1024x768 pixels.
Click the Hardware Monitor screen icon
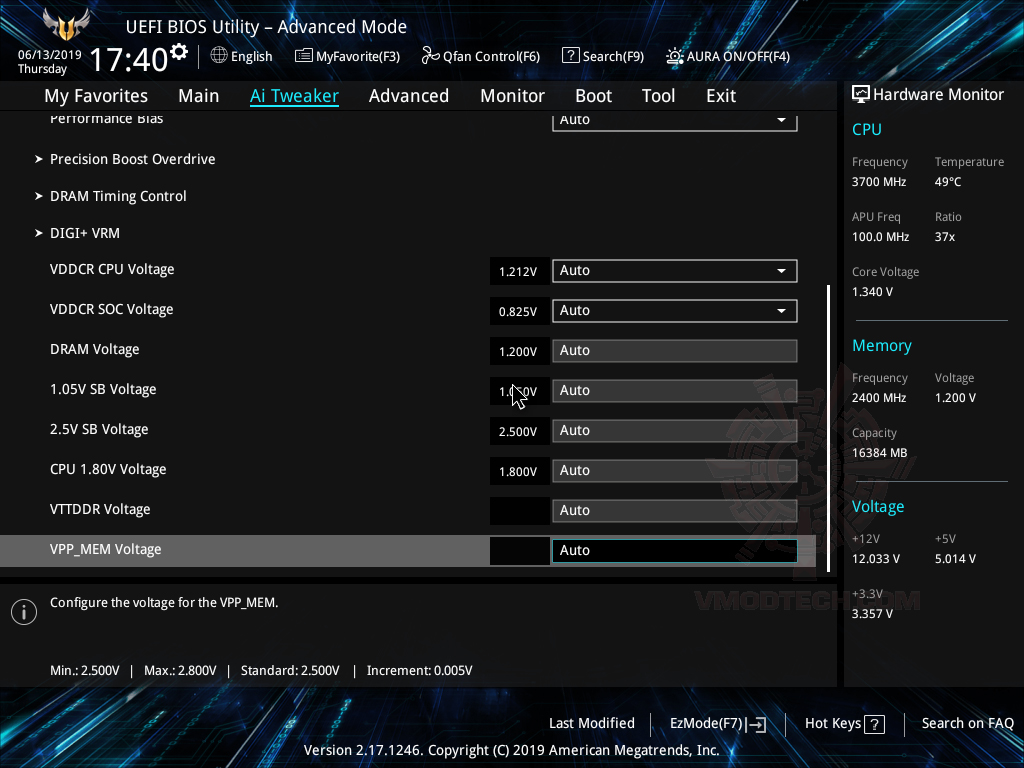point(861,95)
